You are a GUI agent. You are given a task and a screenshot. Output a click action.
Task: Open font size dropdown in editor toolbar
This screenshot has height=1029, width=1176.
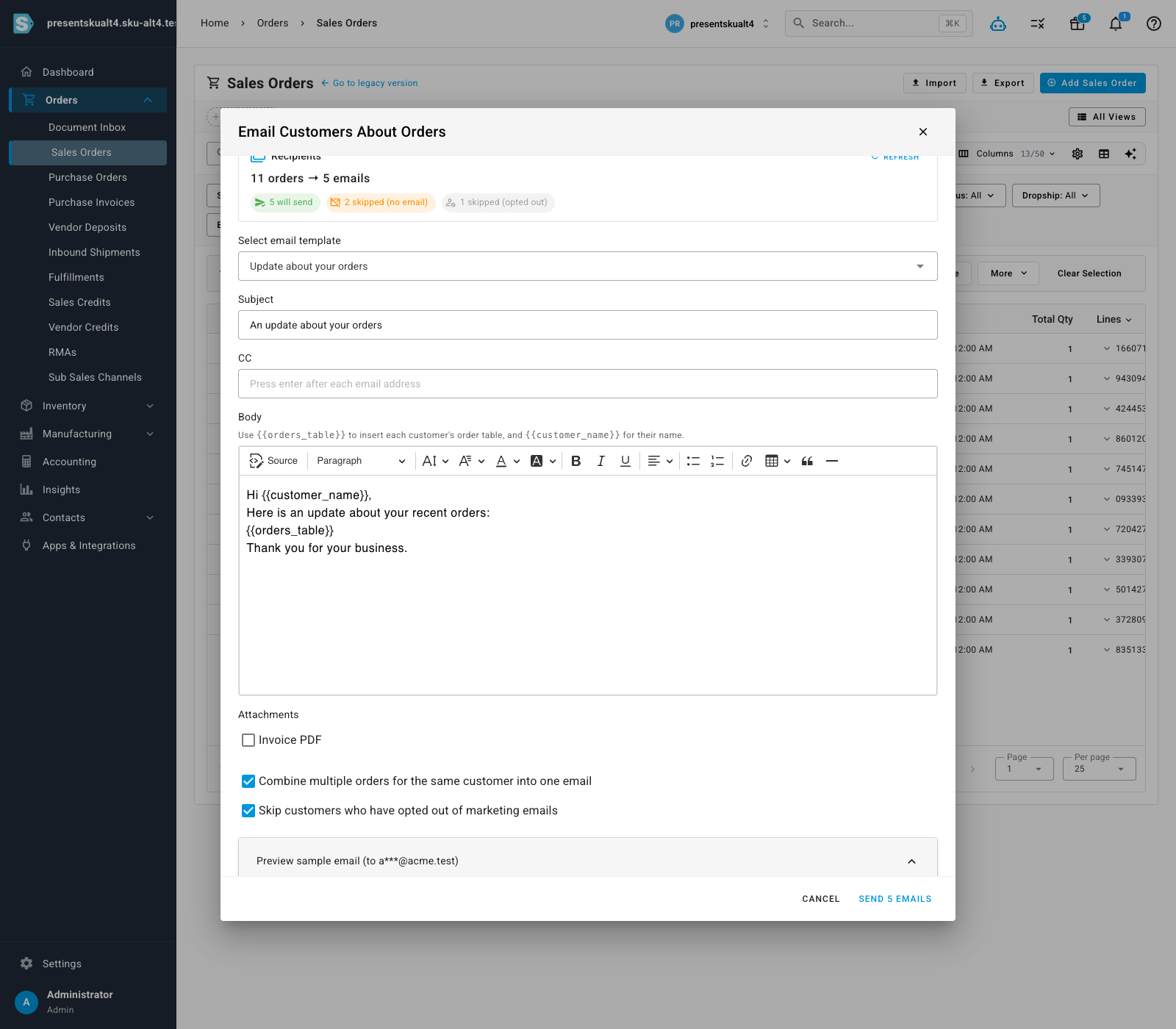pos(435,461)
